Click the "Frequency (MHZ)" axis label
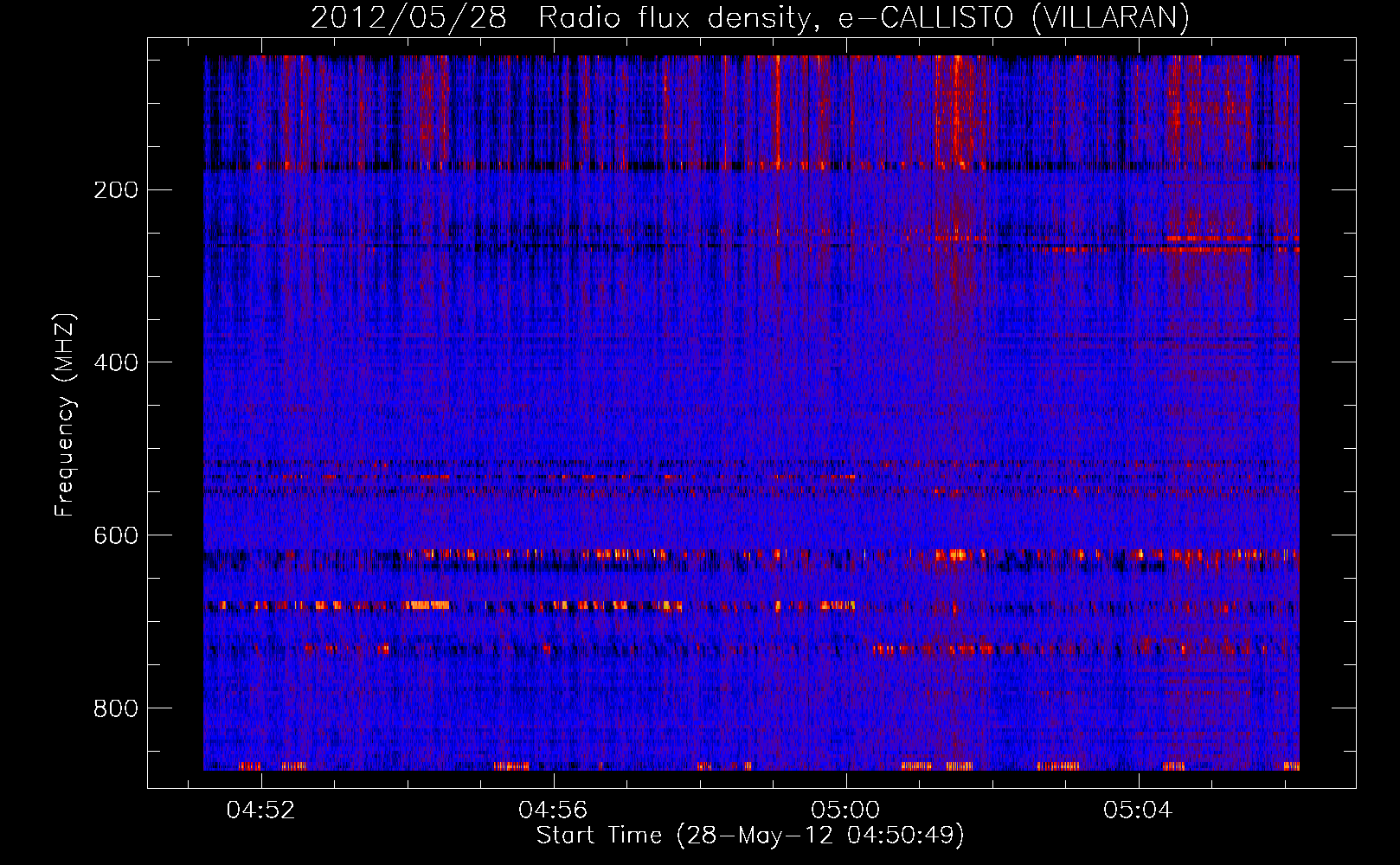 [65, 414]
